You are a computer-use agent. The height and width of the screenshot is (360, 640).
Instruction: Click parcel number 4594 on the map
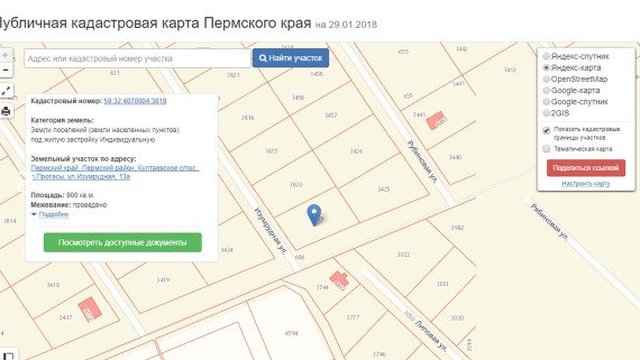291,333
